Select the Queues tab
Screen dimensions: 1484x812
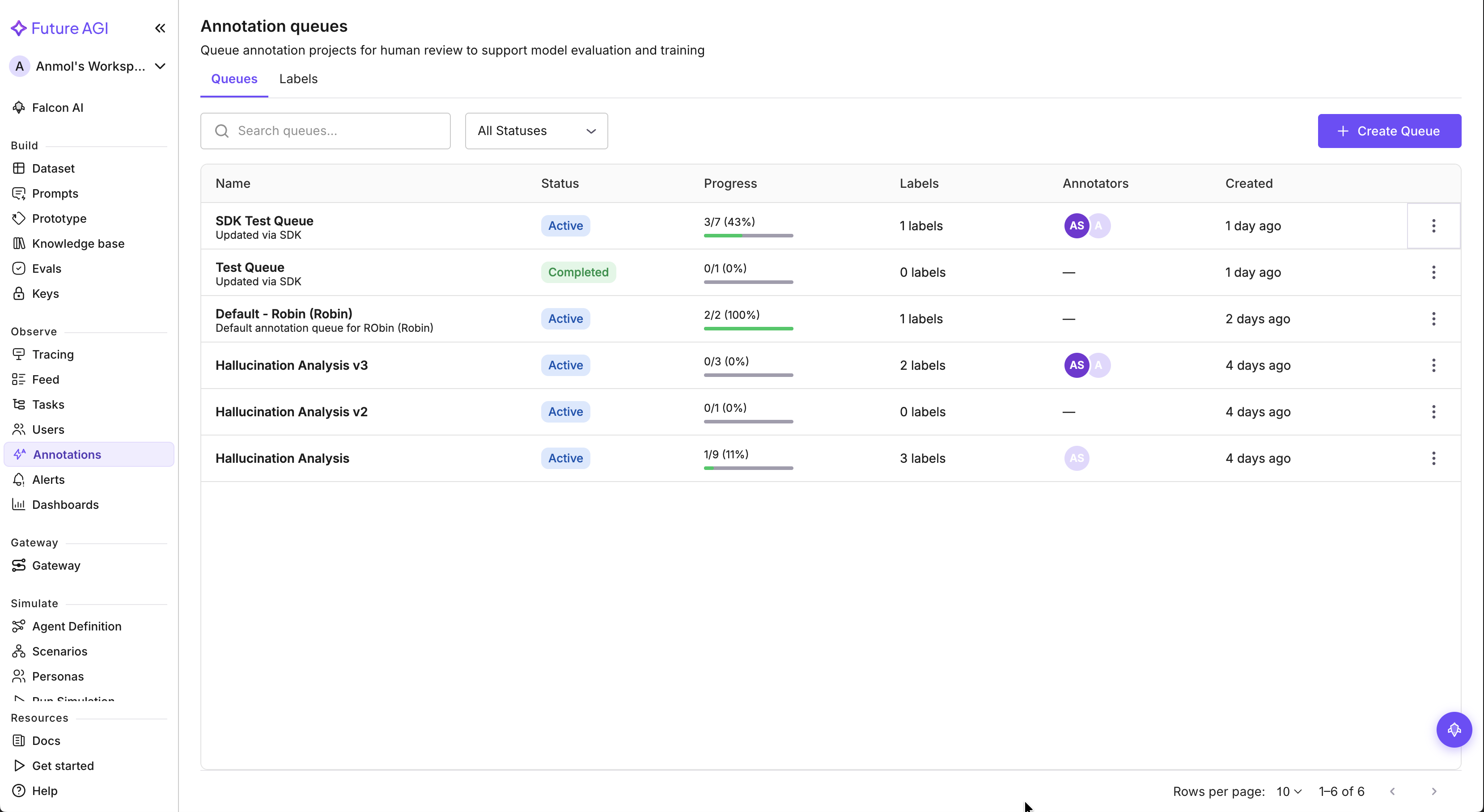[234, 79]
